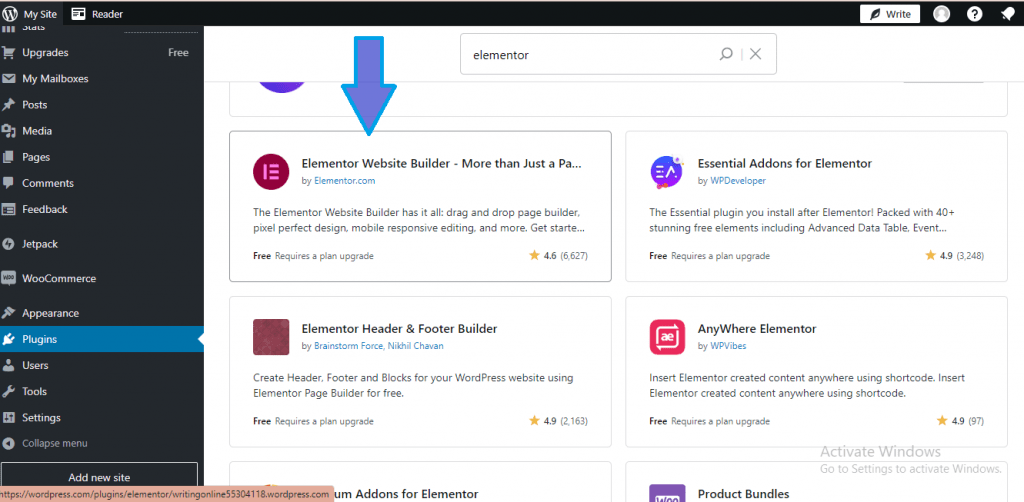Select Plugins in the sidebar
This screenshot has width=1024, height=502.
102,339
